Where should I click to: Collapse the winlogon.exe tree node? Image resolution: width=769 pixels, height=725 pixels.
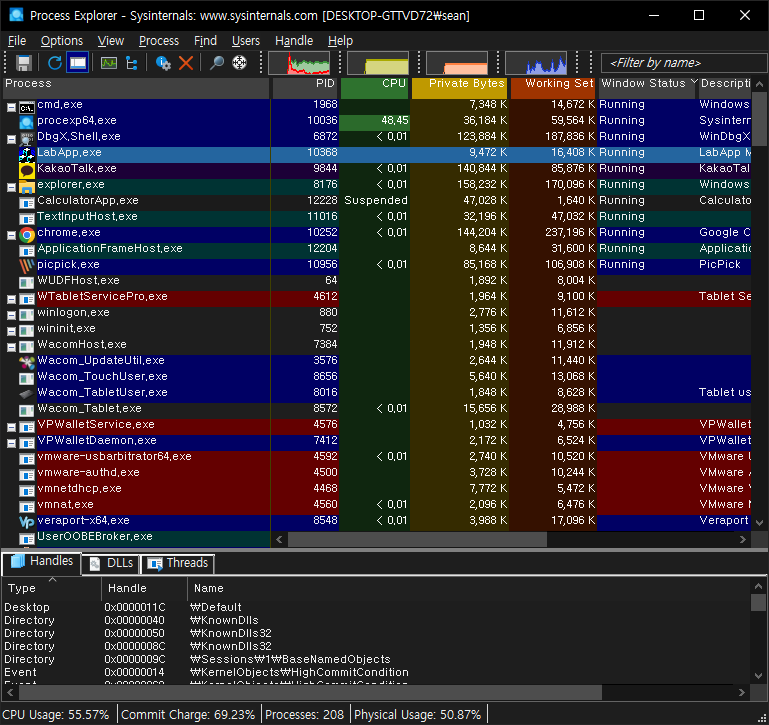[x=11, y=315]
